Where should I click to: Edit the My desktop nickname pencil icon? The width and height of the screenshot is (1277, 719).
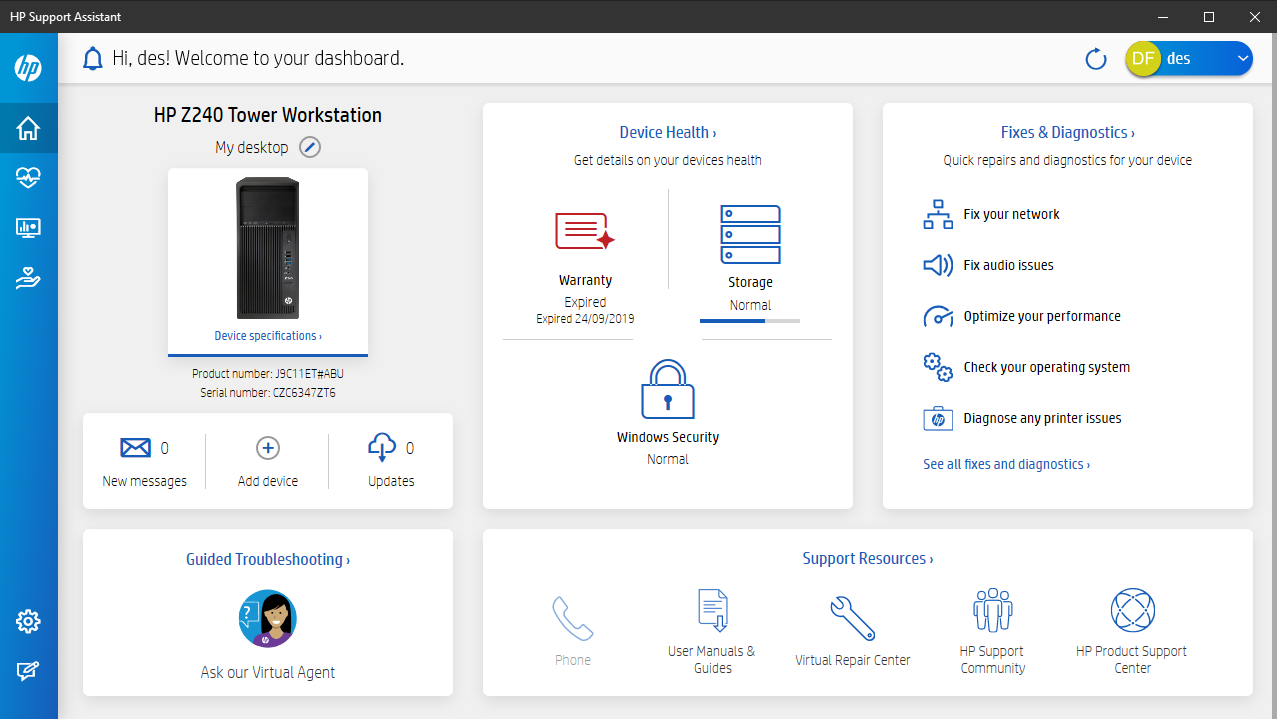[x=311, y=147]
